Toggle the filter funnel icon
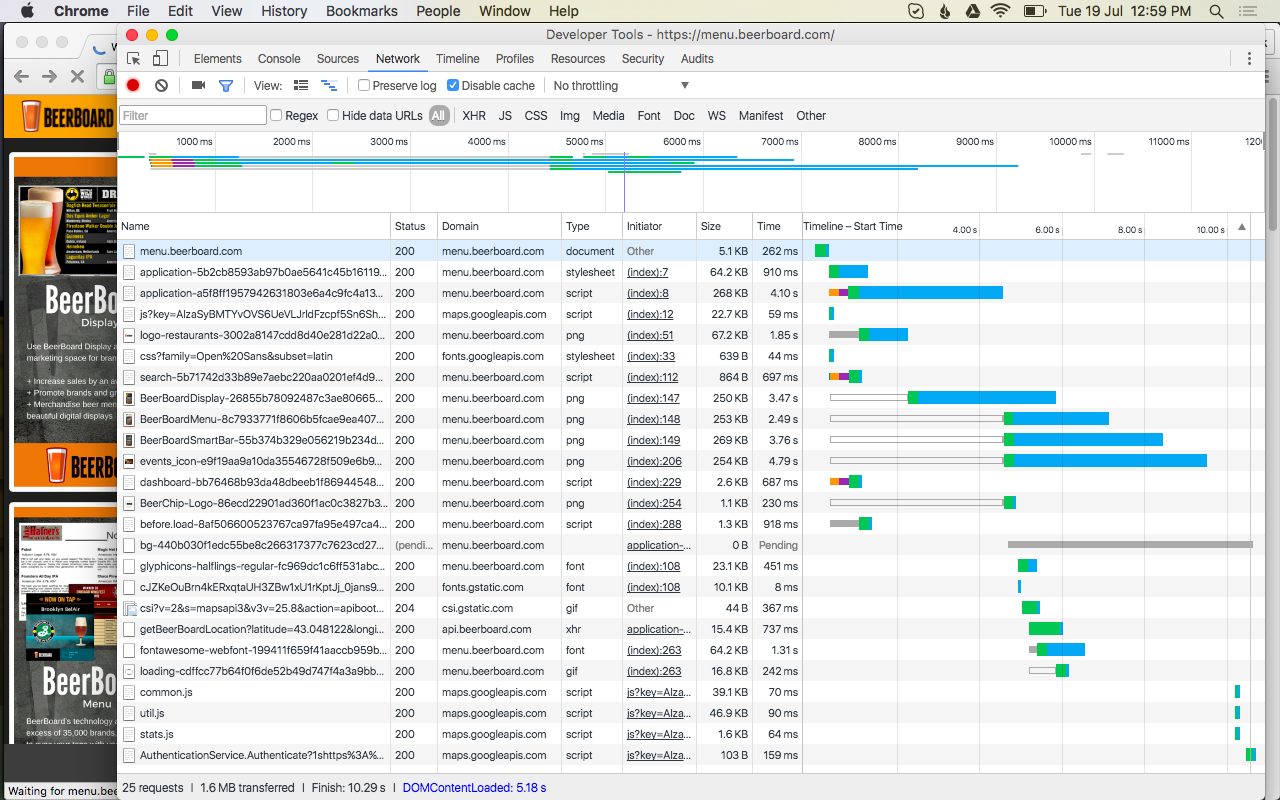The width and height of the screenshot is (1280, 800). 226,86
